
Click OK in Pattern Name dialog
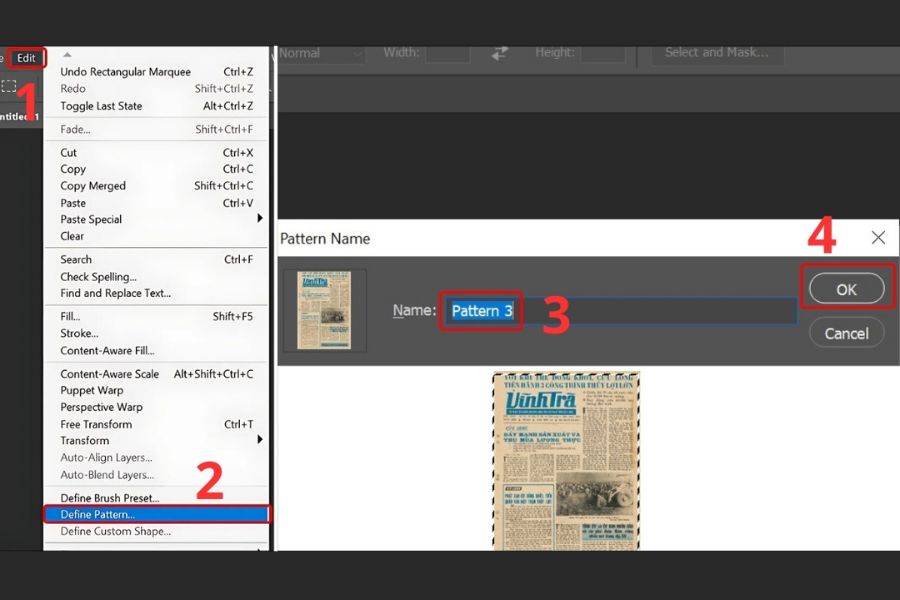click(x=846, y=289)
